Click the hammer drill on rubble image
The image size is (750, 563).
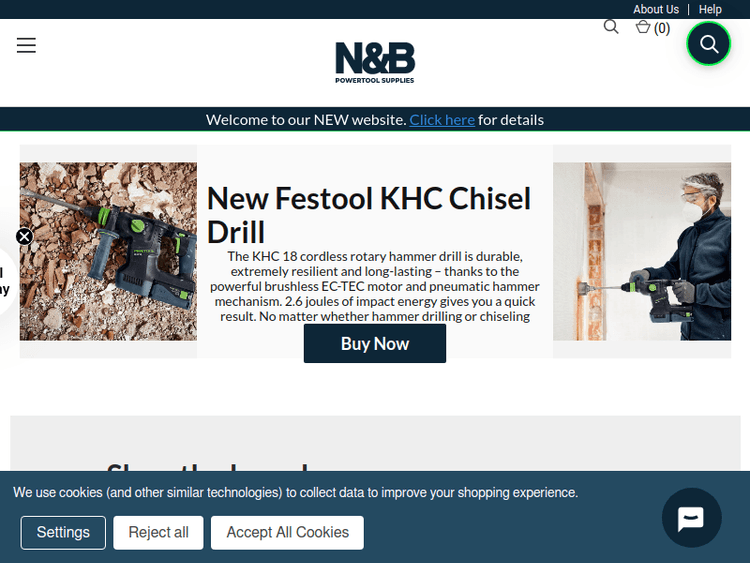coord(108,251)
